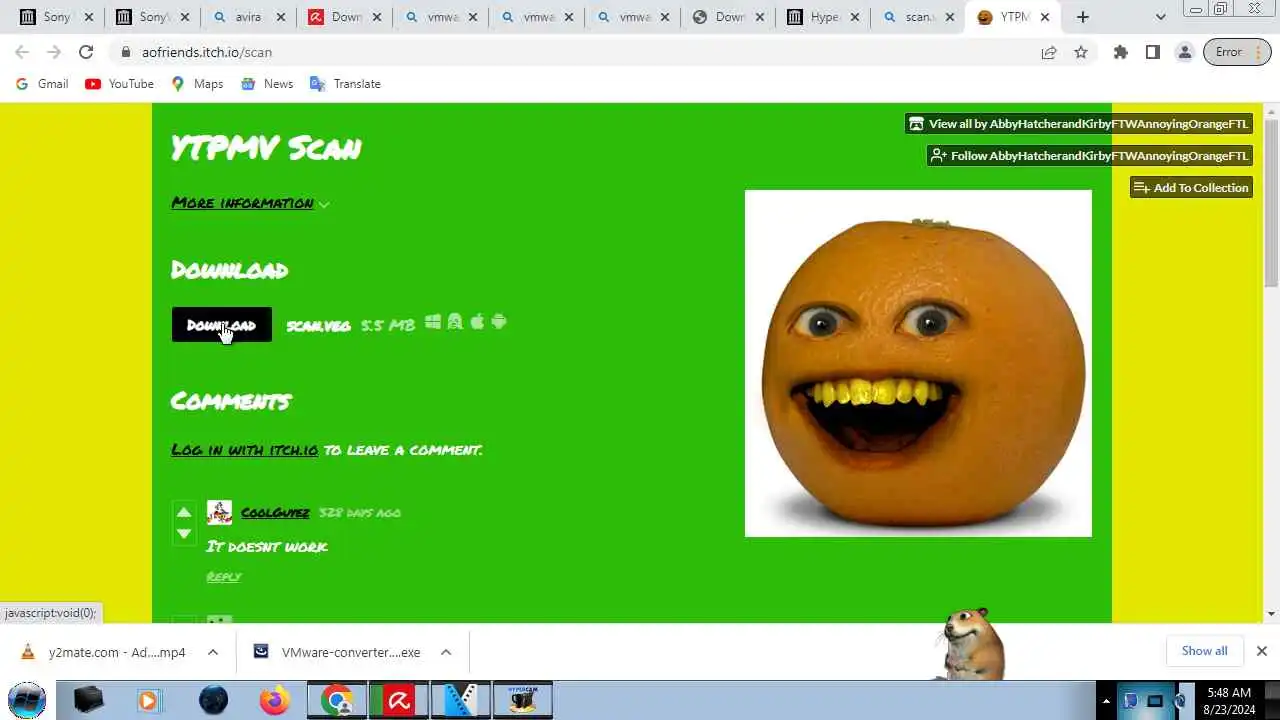The height and width of the screenshot is (720, 1280).
Task: Show hidden system tray icons
Action: click(1106, 701)
